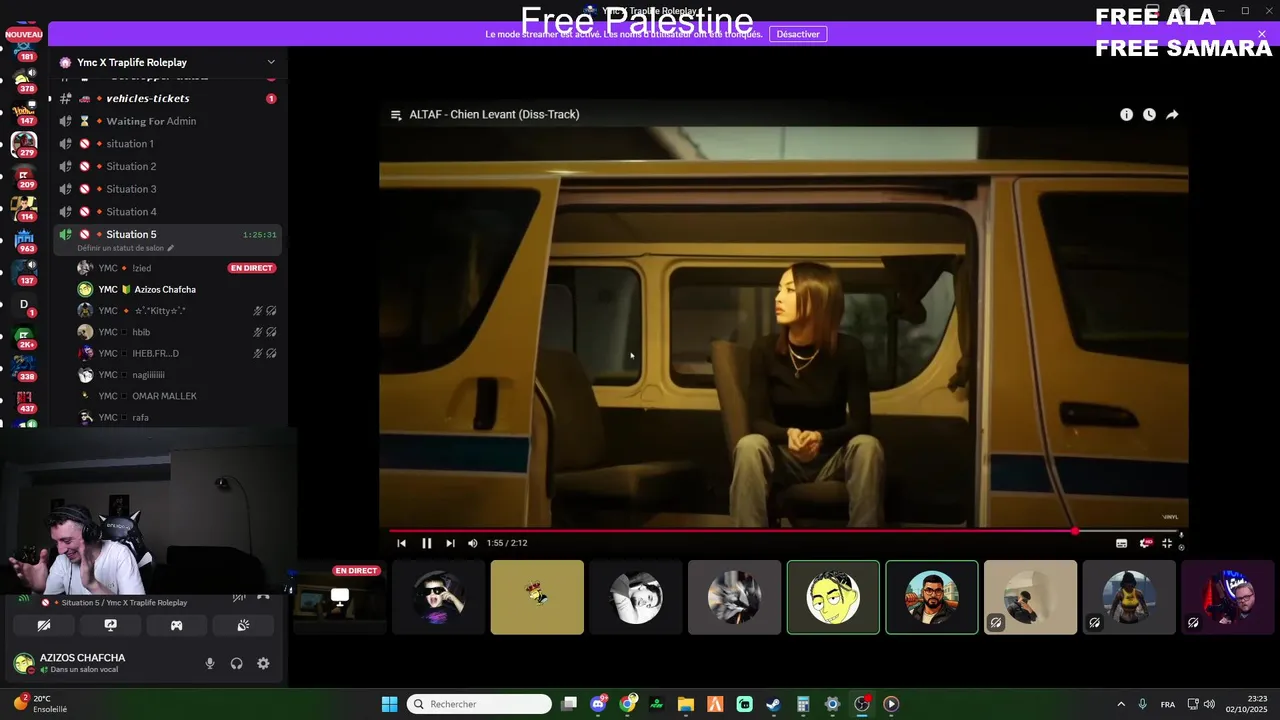The height and width of the screenshot is (720, 1280).
Task: Open the server with 963 badge
Action: (24, 240)
